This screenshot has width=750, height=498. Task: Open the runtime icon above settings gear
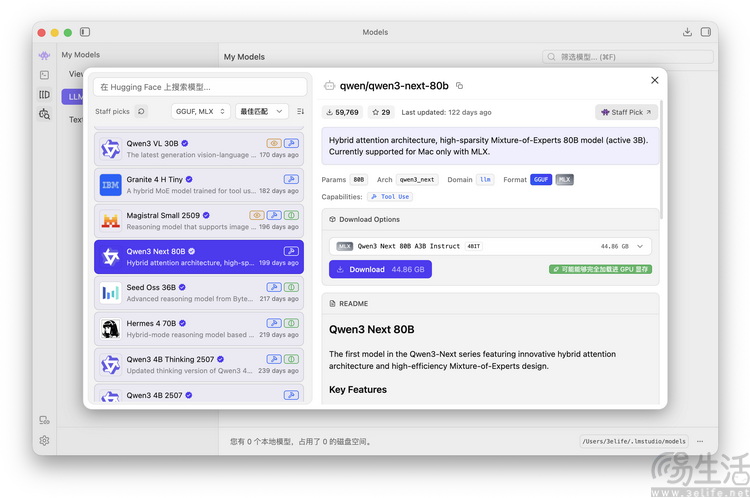point(44,420)
